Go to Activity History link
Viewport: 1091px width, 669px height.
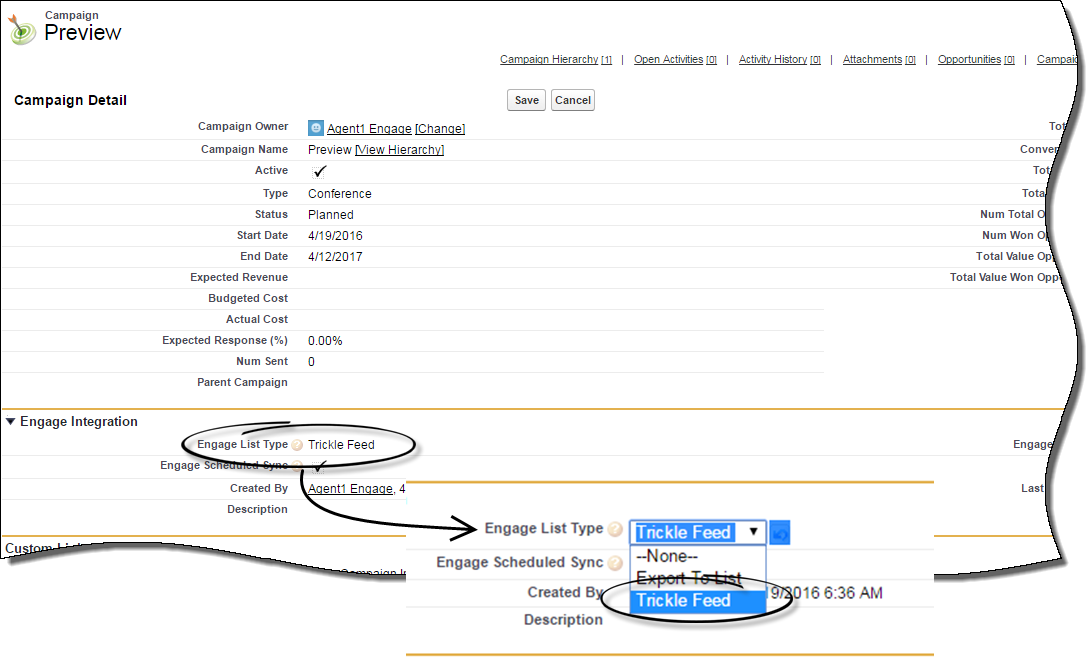pyautogui.click(x=772, y=60)
